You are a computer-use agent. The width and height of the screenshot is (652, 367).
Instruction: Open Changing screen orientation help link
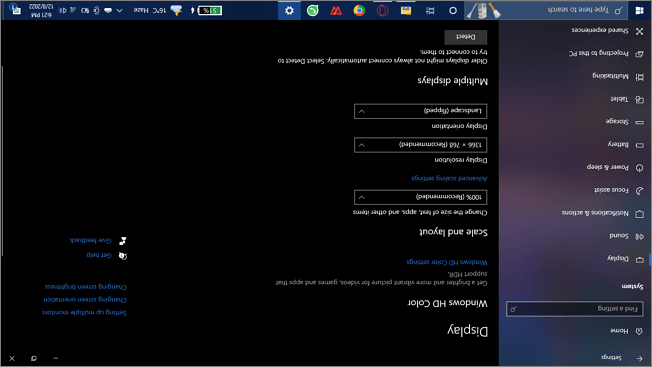tap(85, 300)
